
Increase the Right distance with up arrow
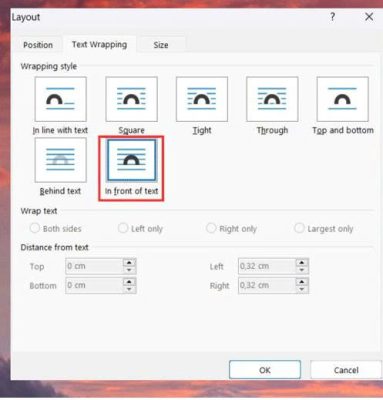click(x=302, y=282)
